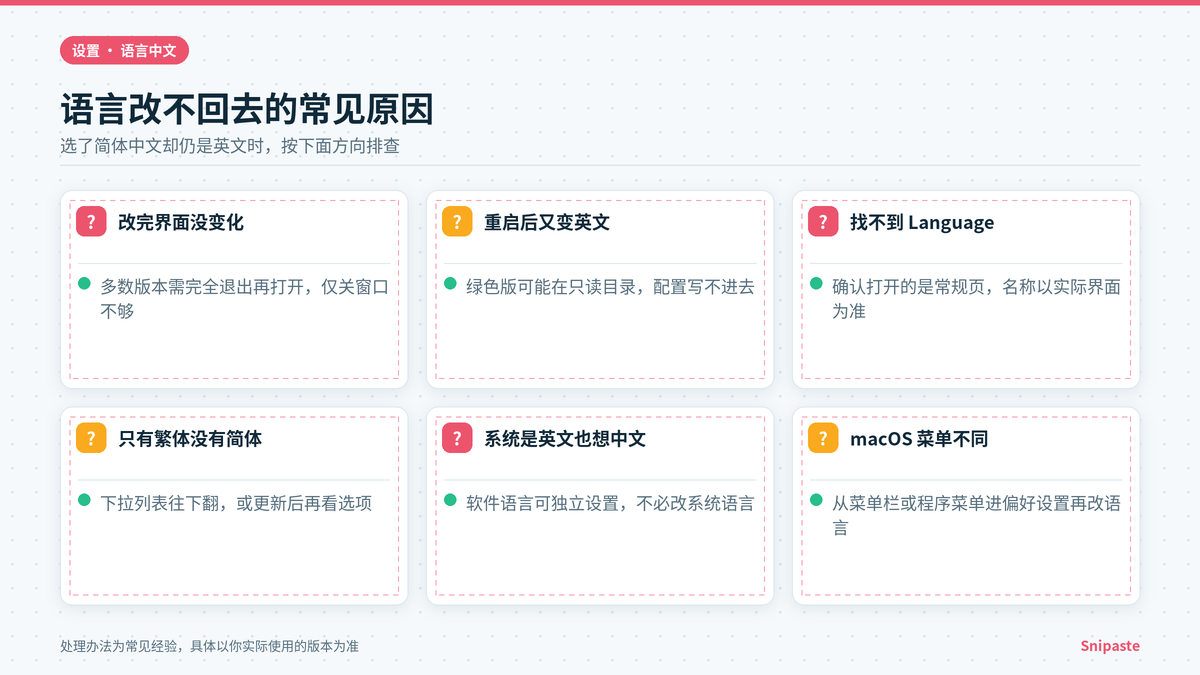Click the card title macOS 菜单不同
1200x675 pixels.
click(919, 438)
